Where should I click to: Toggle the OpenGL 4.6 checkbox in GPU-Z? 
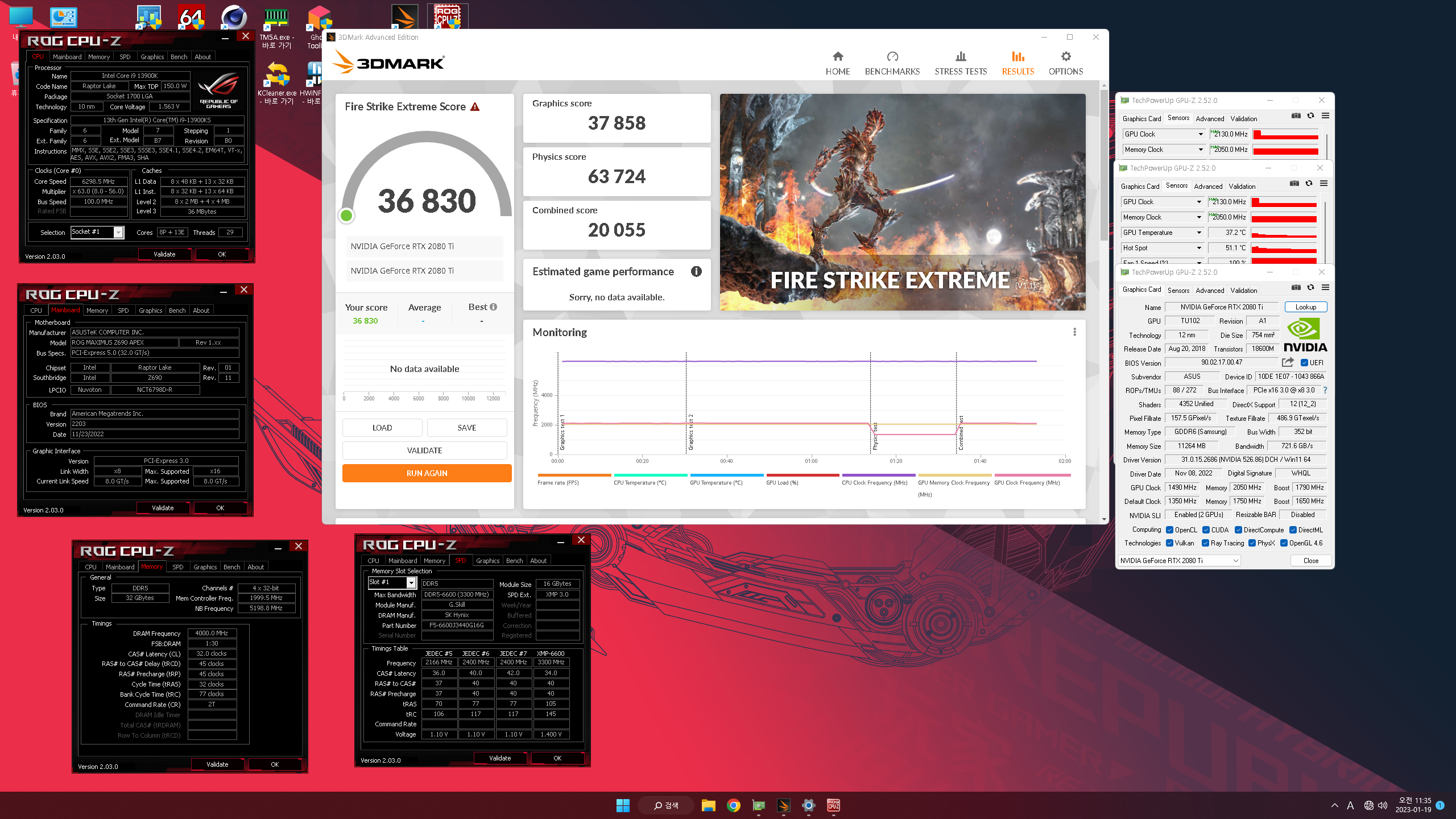coord(1284,543)
